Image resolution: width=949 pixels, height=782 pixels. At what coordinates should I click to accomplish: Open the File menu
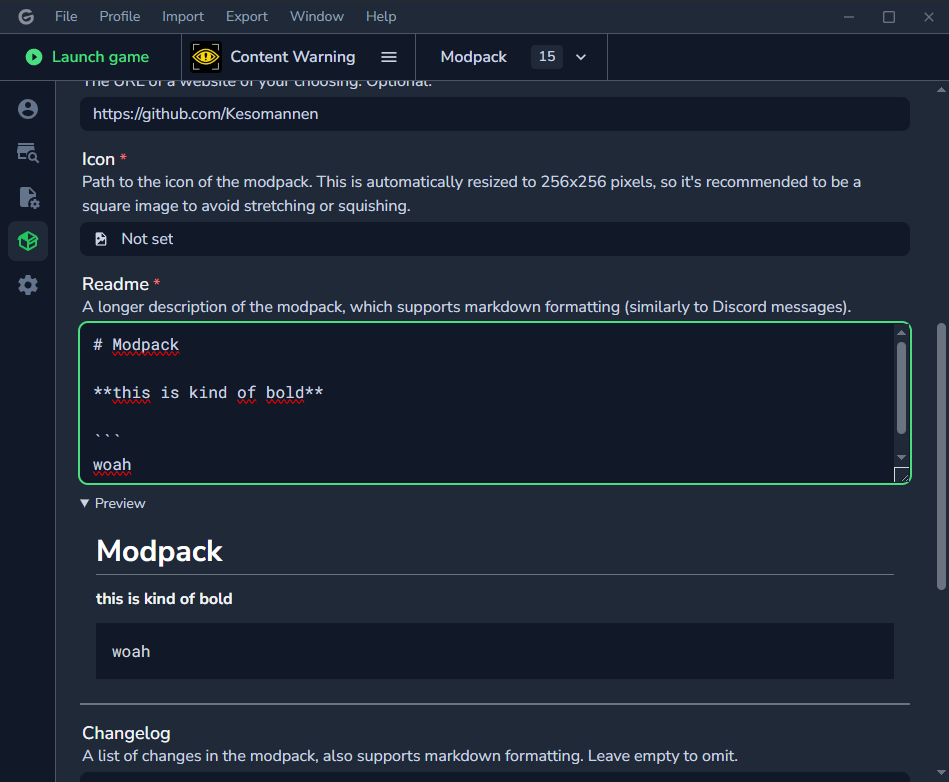click(x=66, y=16)
